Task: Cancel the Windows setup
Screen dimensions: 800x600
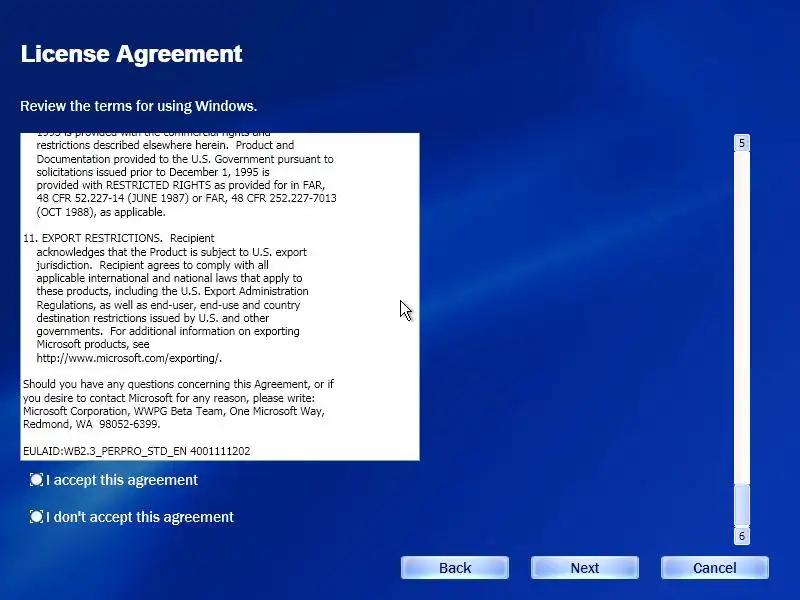Action: point(715,568)
